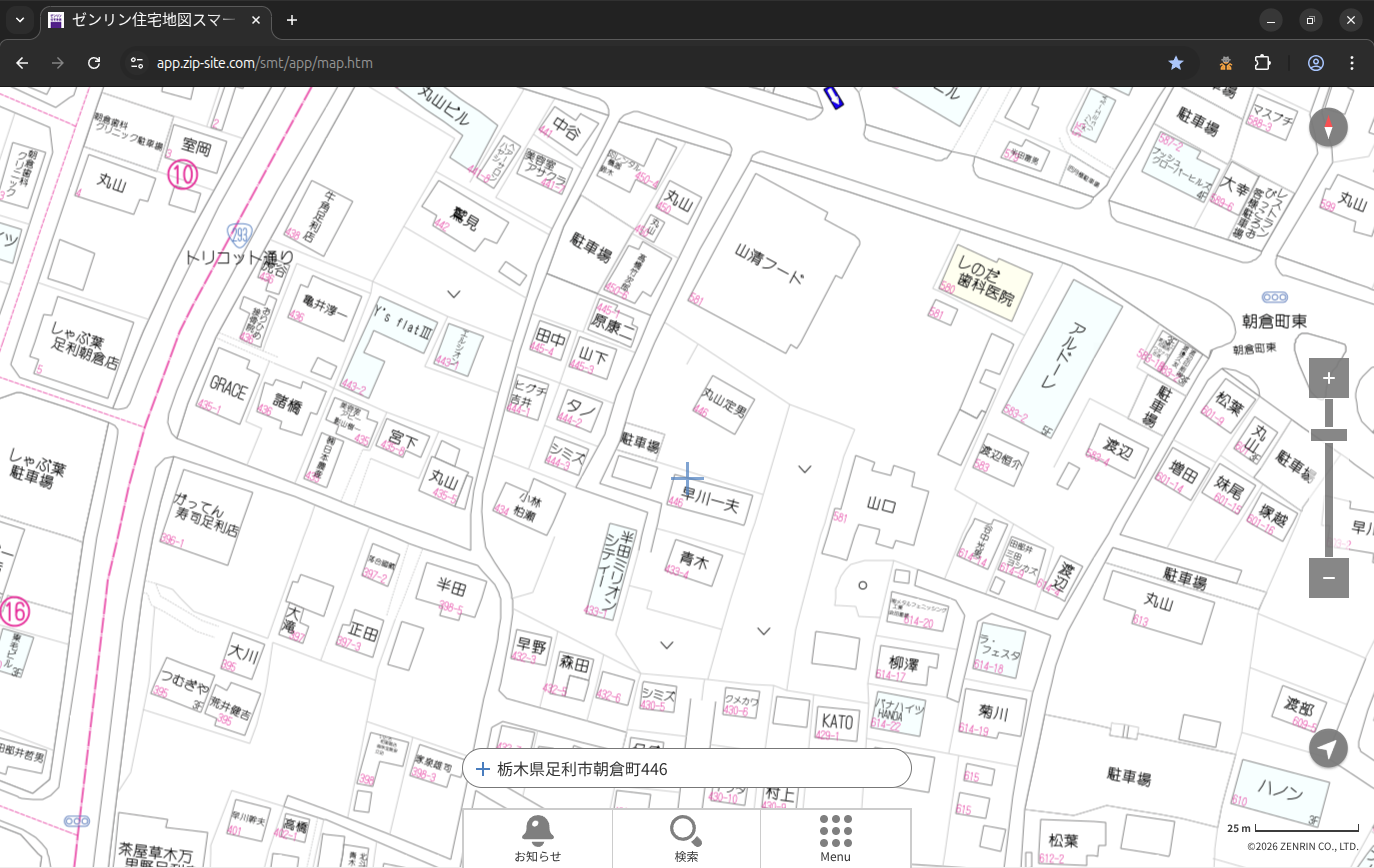The height and width of the screenshot is (868, 1374).
Task: Click the current location arrow button
Action: (1328, 748)
